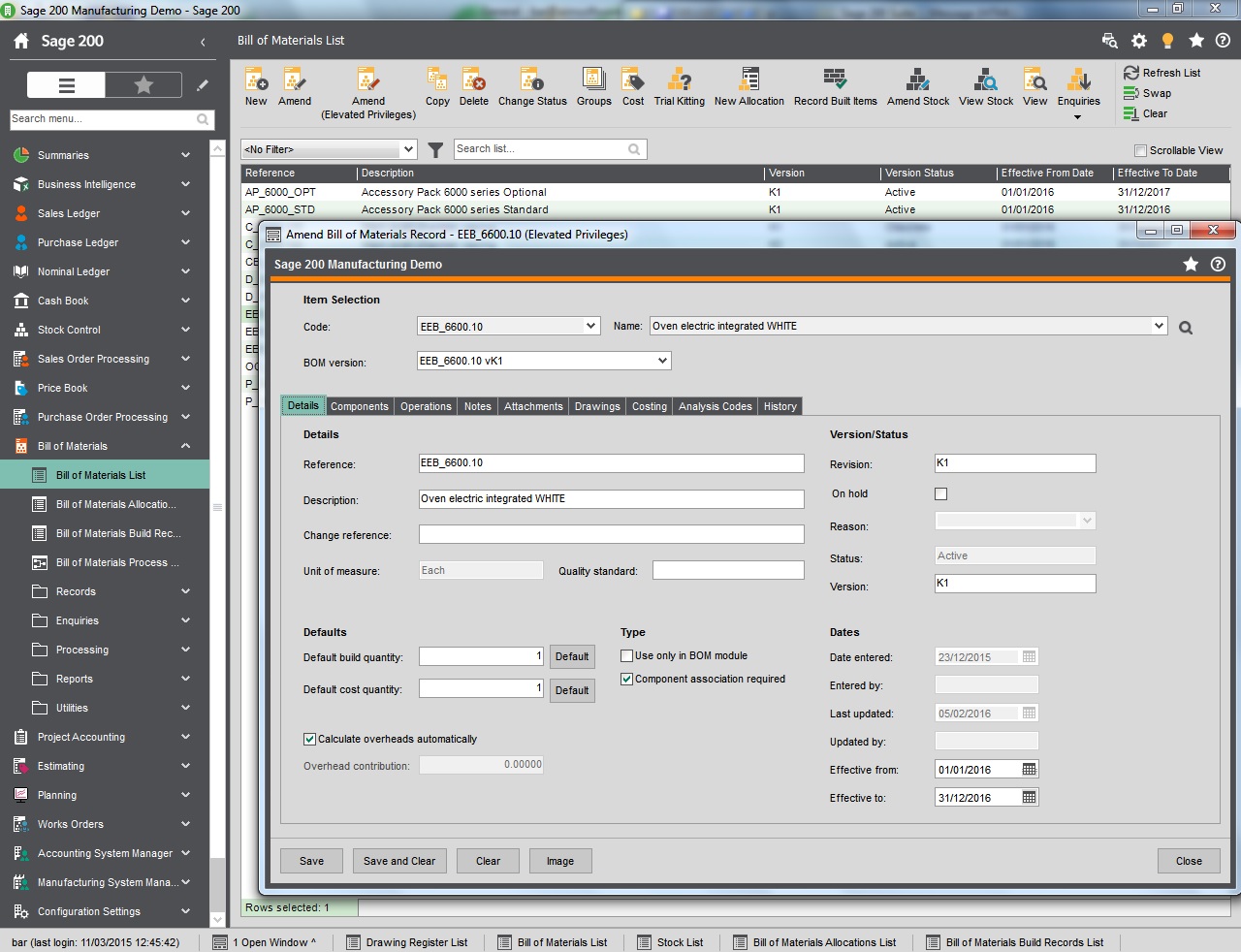This screenshot has height=952, width=1241.
Task: Switch to favourites star menu view
Action: pos(143,85)
